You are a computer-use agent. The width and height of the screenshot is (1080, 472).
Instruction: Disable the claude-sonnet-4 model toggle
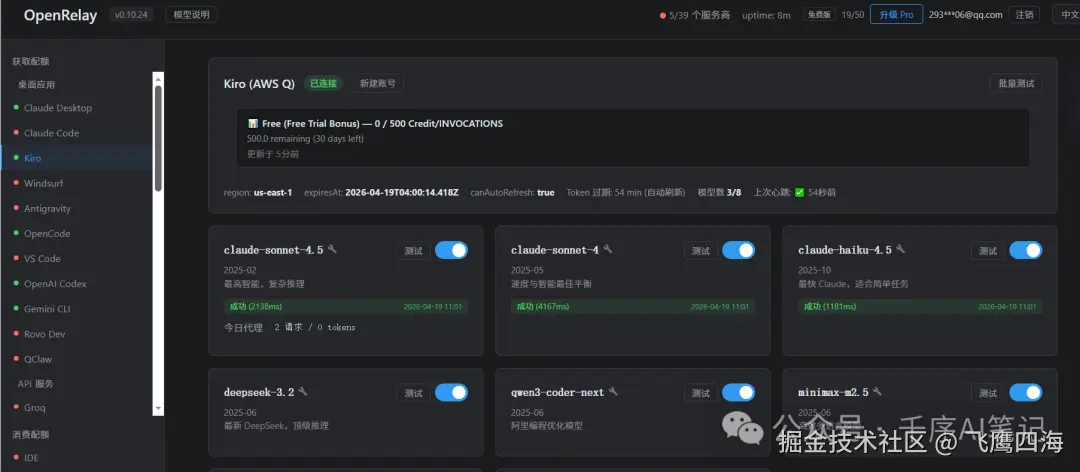coord(738,250)
